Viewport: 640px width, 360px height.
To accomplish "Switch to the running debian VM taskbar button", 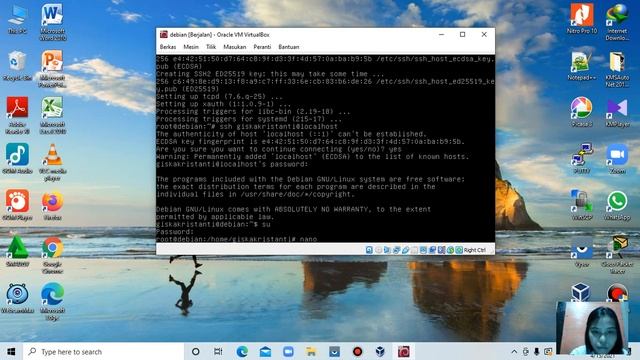I will 404,351.
